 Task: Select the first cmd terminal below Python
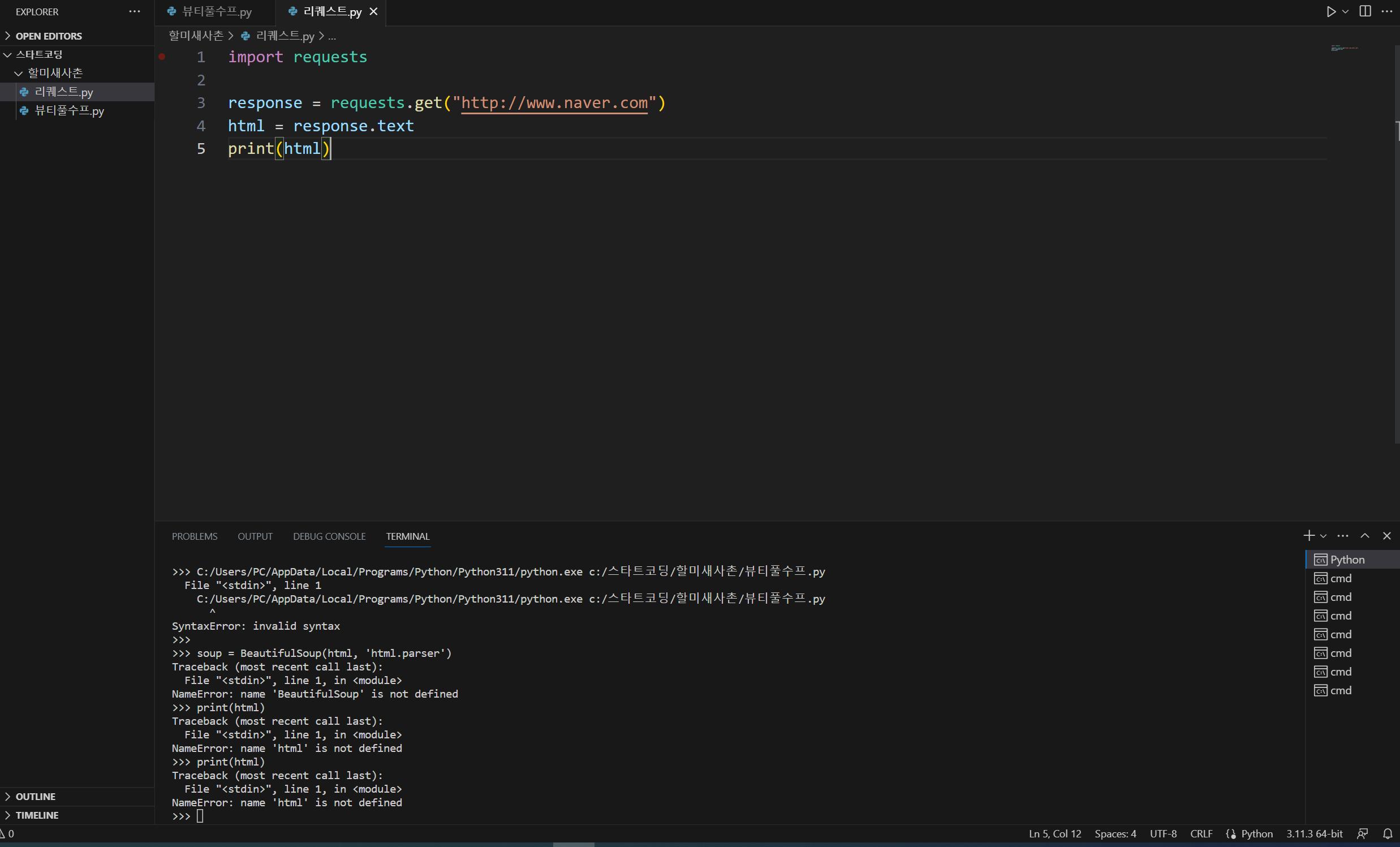(x=1352, y=578)
